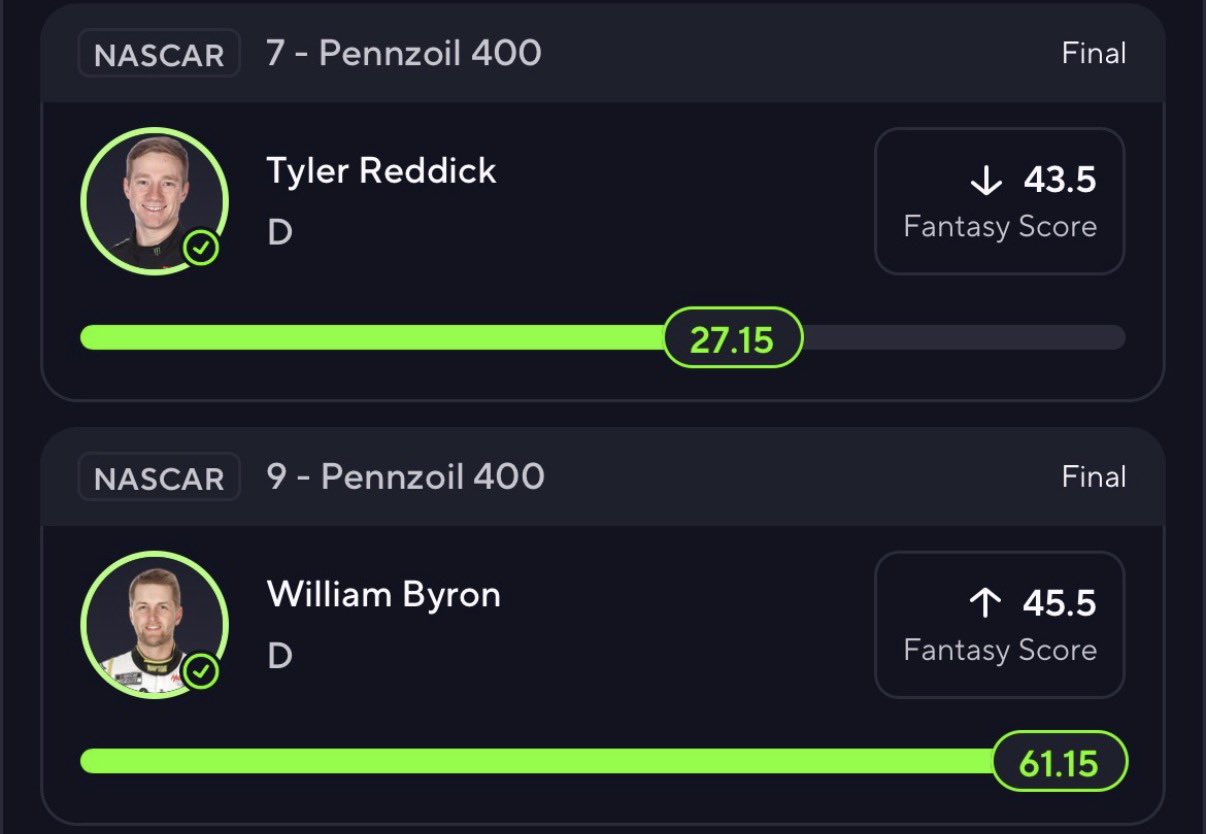Screen dimensions: 1206x834
Task: Click the Final status on Byron's card
Action: [x=1093, y=477]
